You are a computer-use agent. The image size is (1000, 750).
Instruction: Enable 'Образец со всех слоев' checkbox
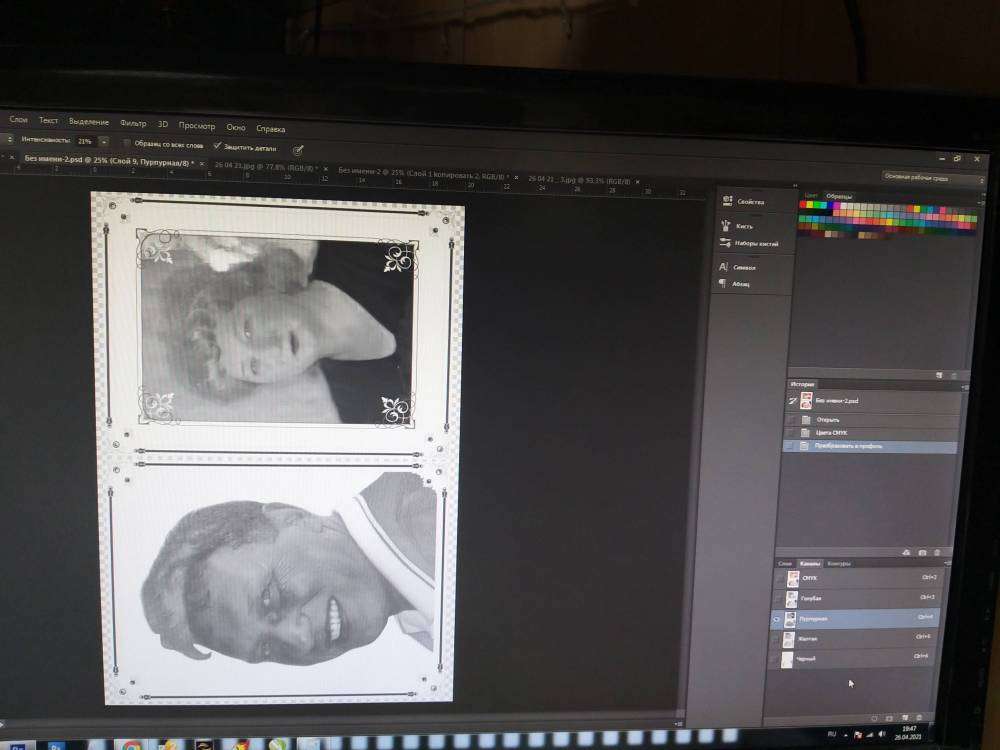click(127, 143)
